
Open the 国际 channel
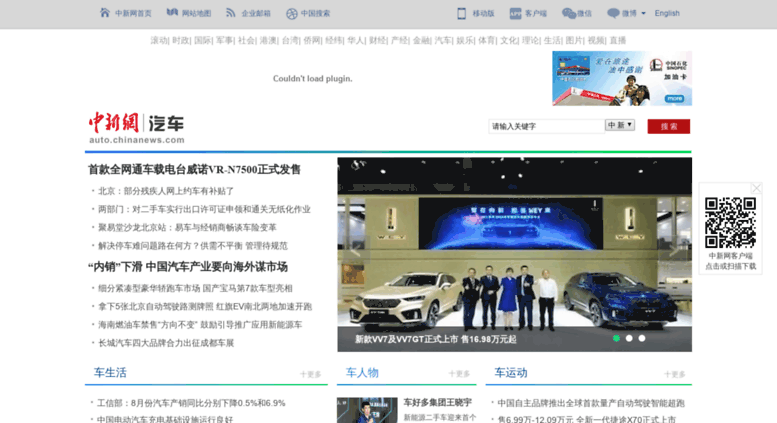202,40
